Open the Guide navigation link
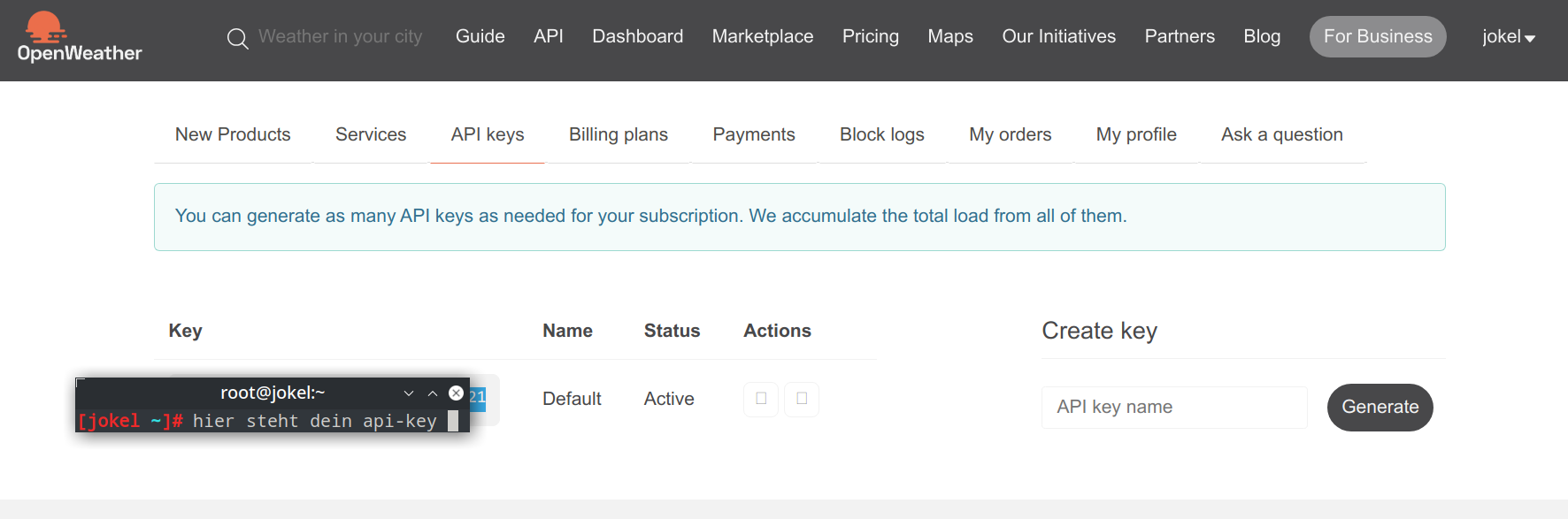Image resolution: width=1568 pixels, height=519 pixels. click(x=480, y=37)
